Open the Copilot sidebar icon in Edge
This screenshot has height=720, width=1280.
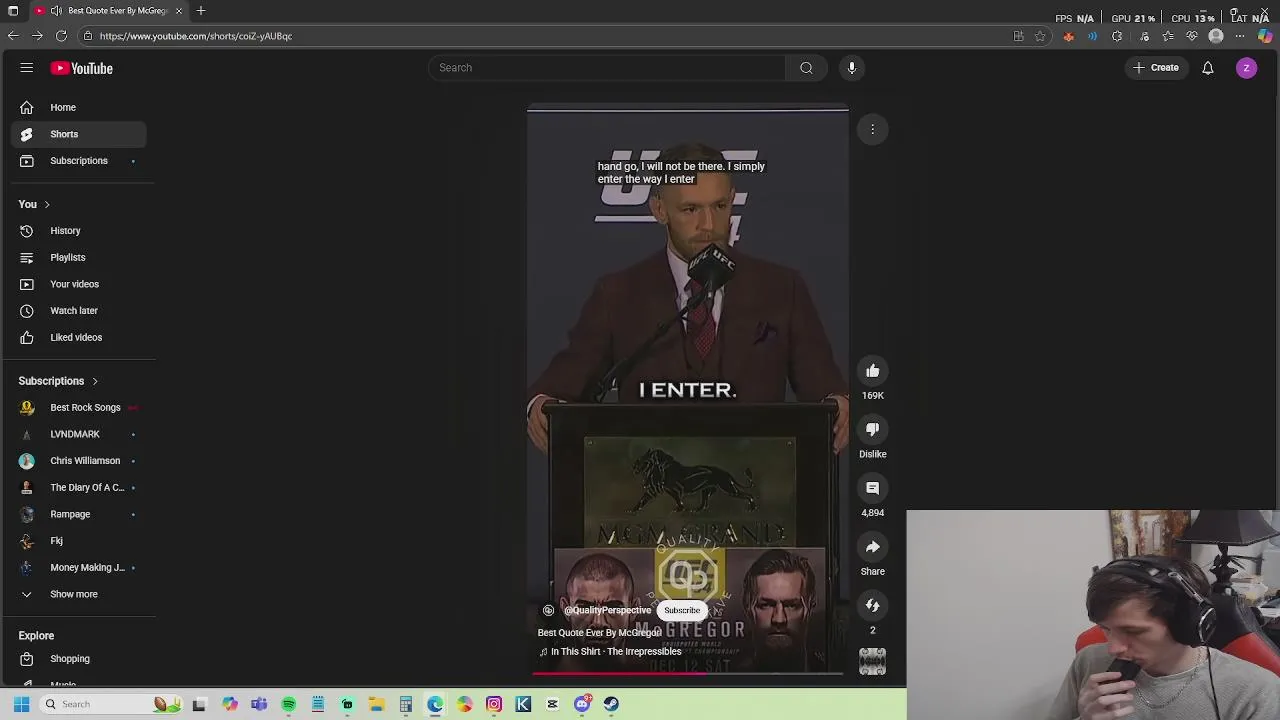click(1266, 36)
